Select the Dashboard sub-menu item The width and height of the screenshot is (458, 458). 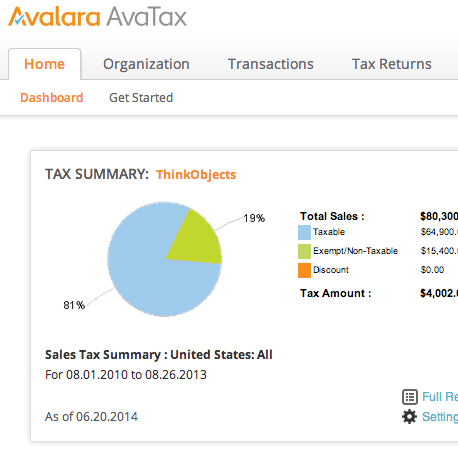(52, 98)
